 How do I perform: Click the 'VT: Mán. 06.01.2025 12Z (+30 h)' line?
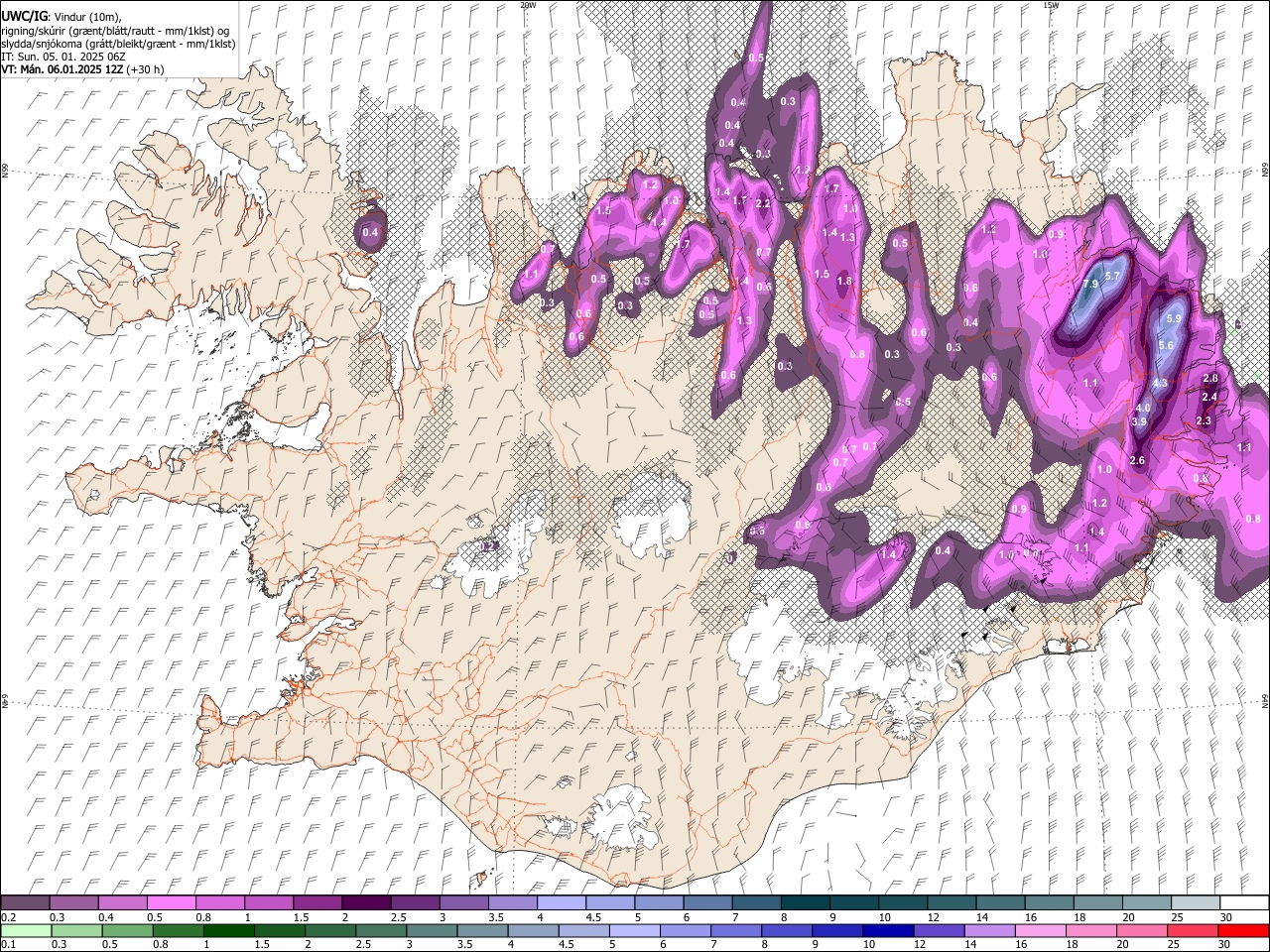(82, 69)
